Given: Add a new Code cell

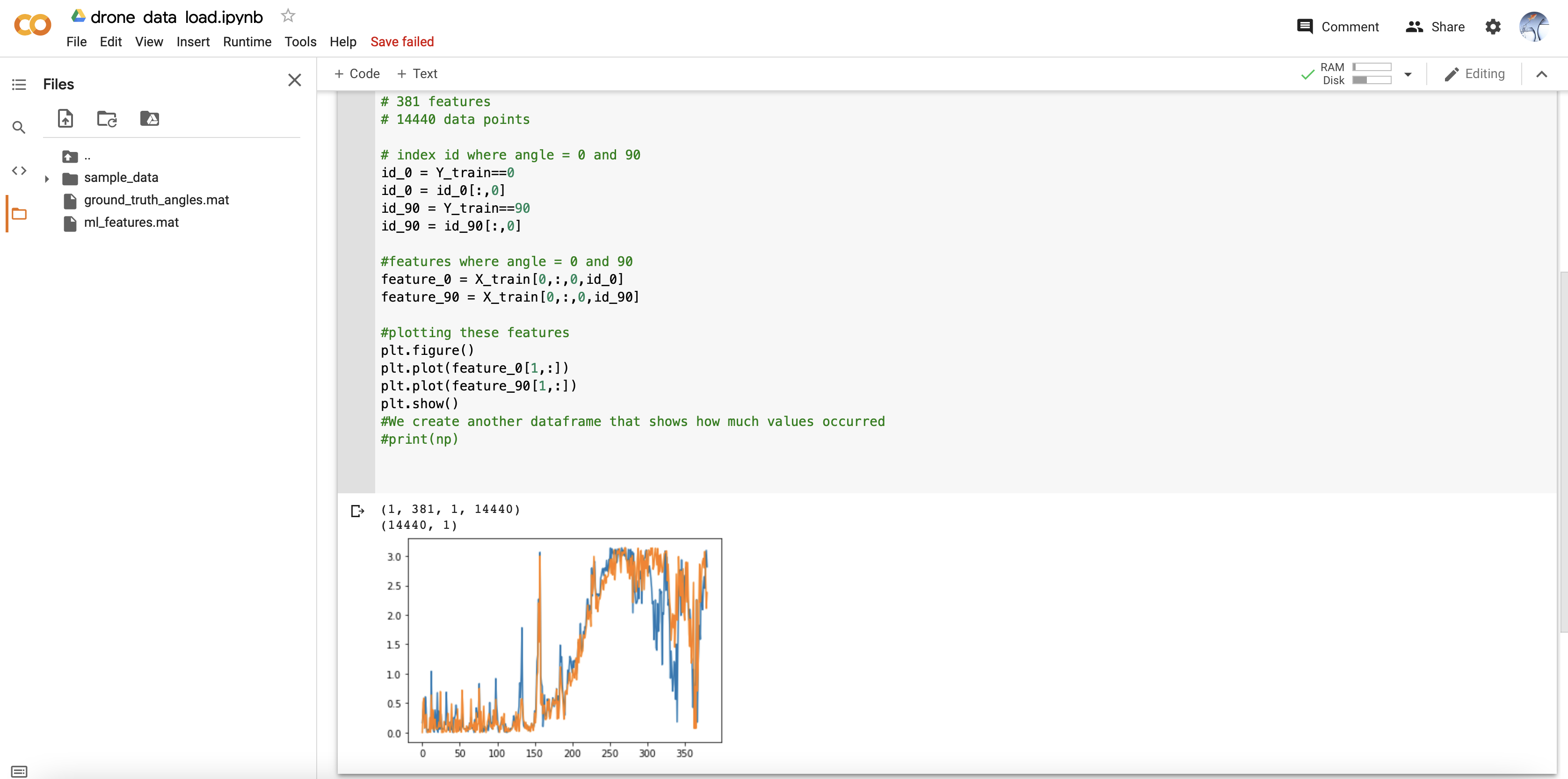Looking at the screenshot, I should (x=357, y=73).
